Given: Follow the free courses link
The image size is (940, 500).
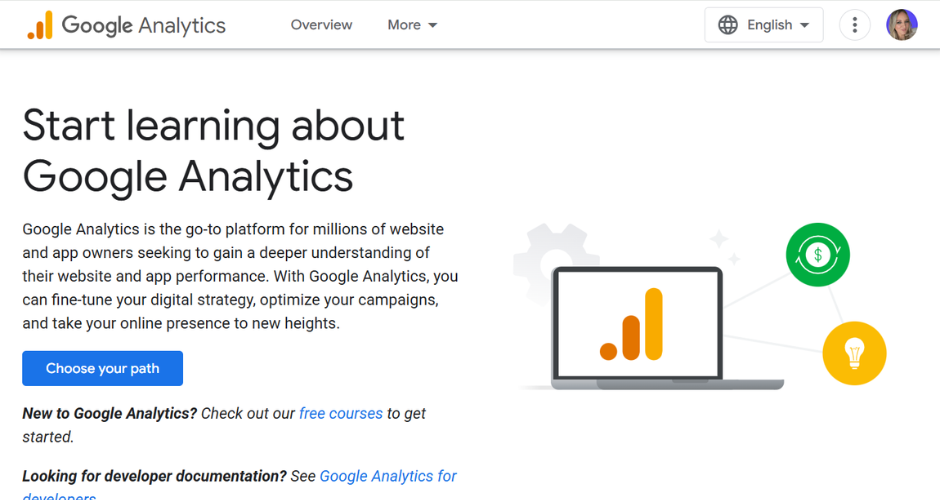Looking at the screenshot, I should click(x=341, y=413).
